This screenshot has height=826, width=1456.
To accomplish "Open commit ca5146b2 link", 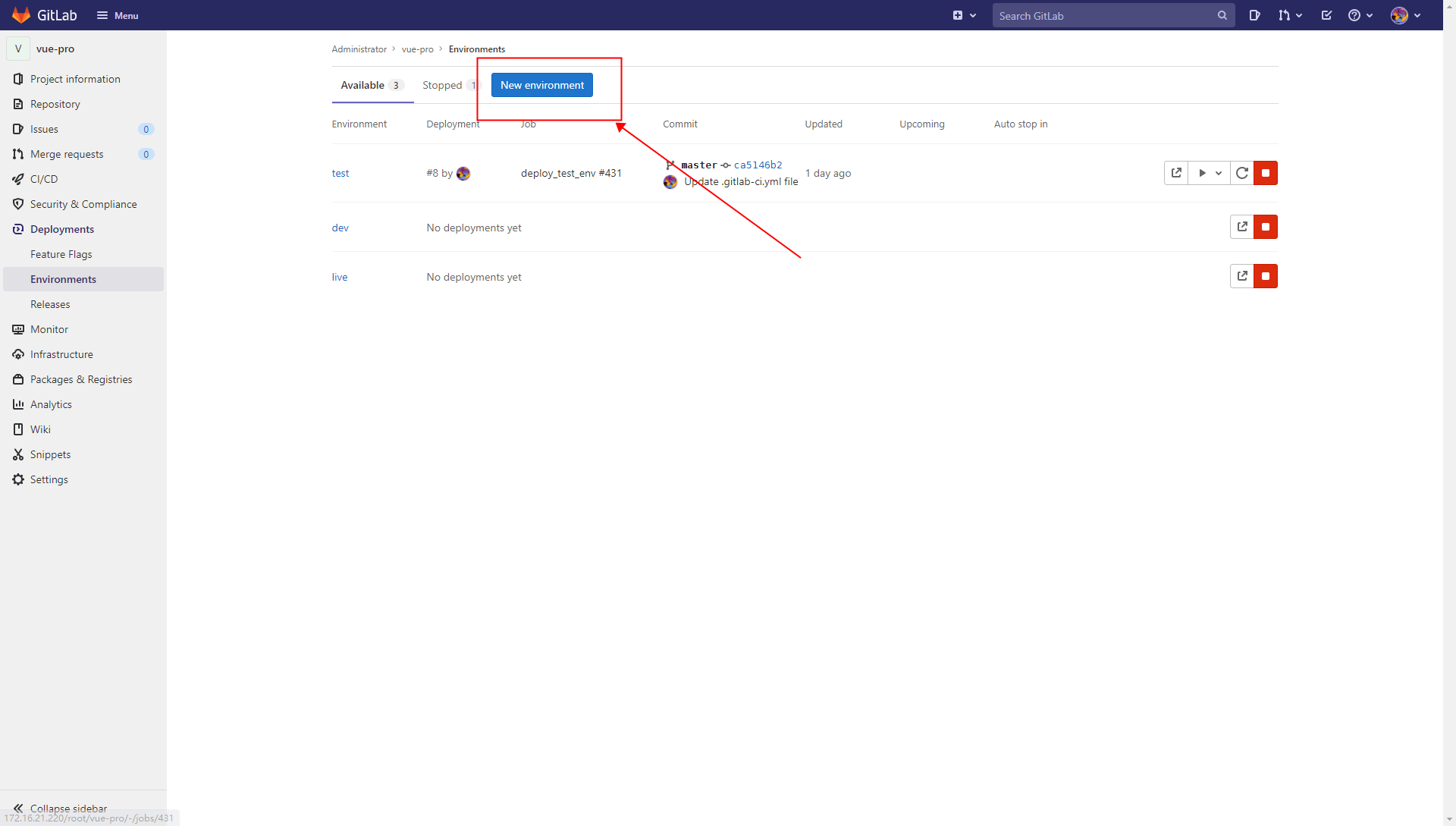I will tap(758, 165).
